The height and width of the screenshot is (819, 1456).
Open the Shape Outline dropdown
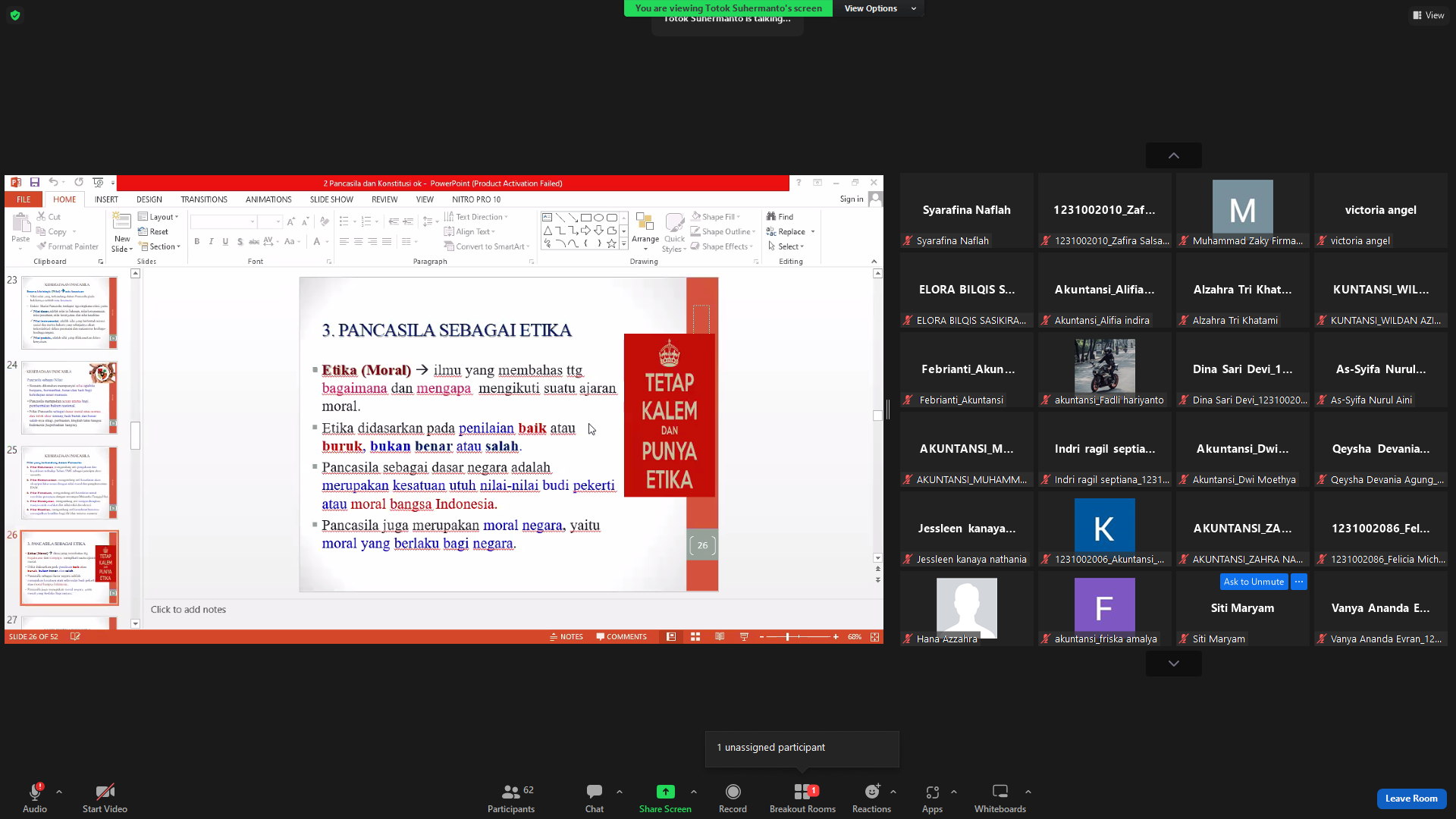(x=723, y=232)
